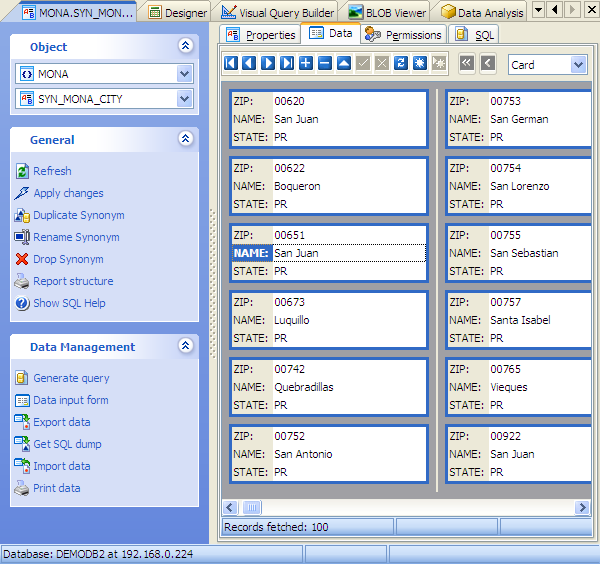Click the horizontal scrollbar right arrow
Viewport: 600px width, 564px height.
tap(582, 507)
